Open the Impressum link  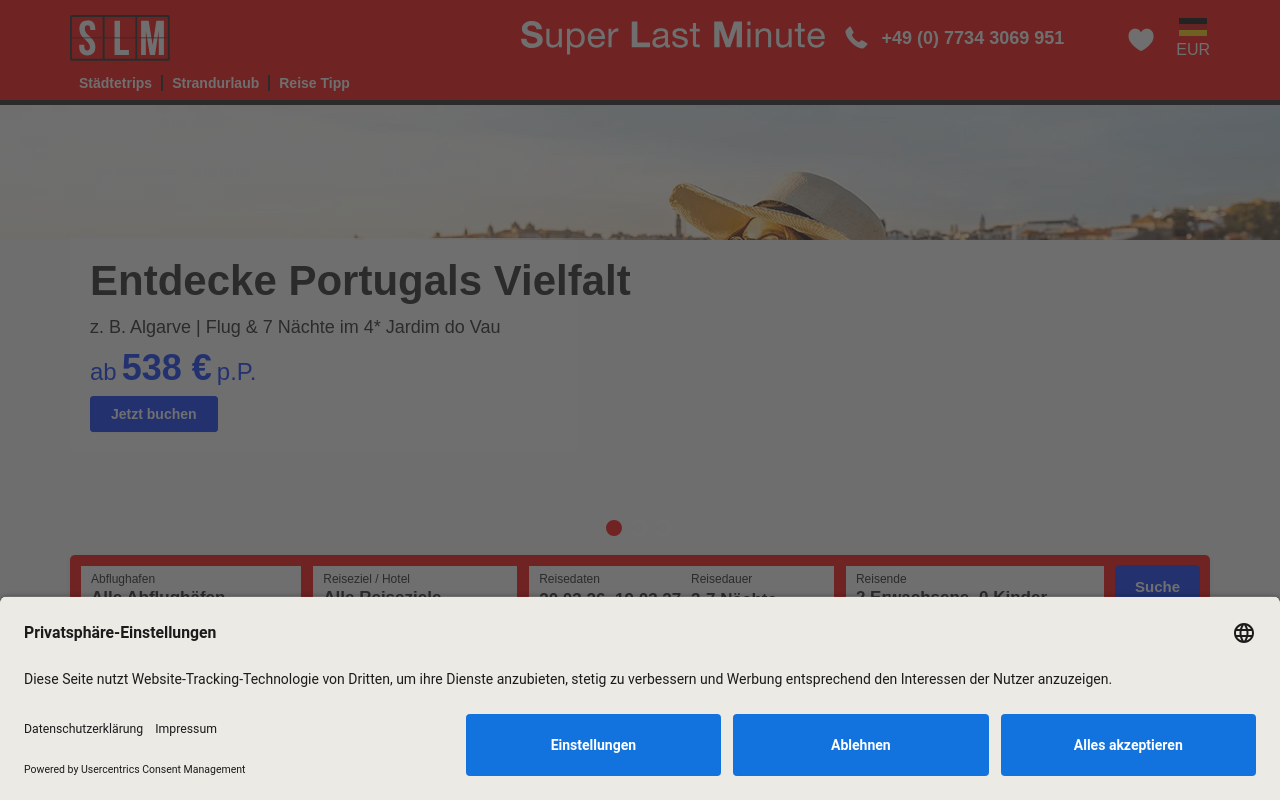[186, 729]
